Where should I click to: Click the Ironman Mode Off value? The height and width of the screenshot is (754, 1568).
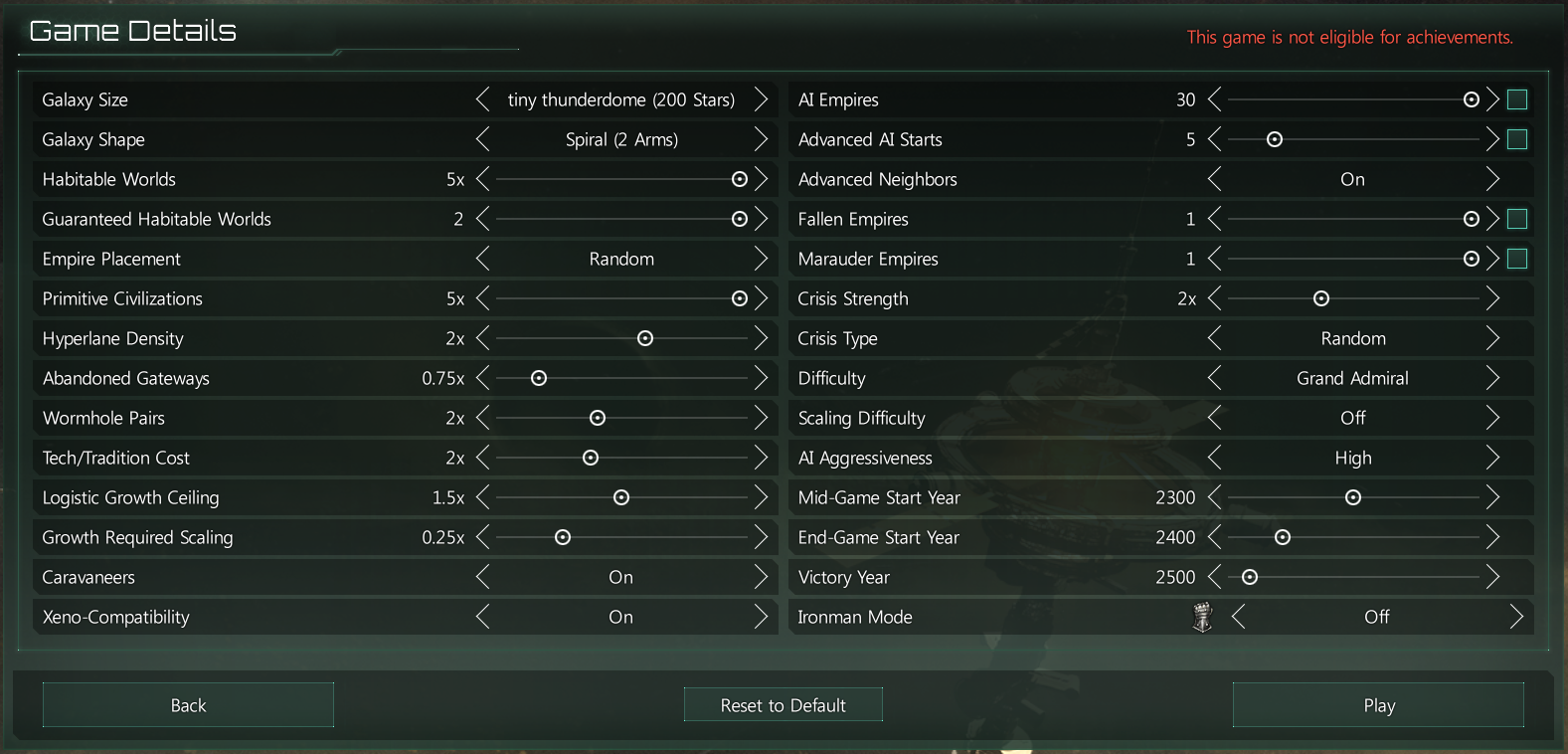[1376, 617]
